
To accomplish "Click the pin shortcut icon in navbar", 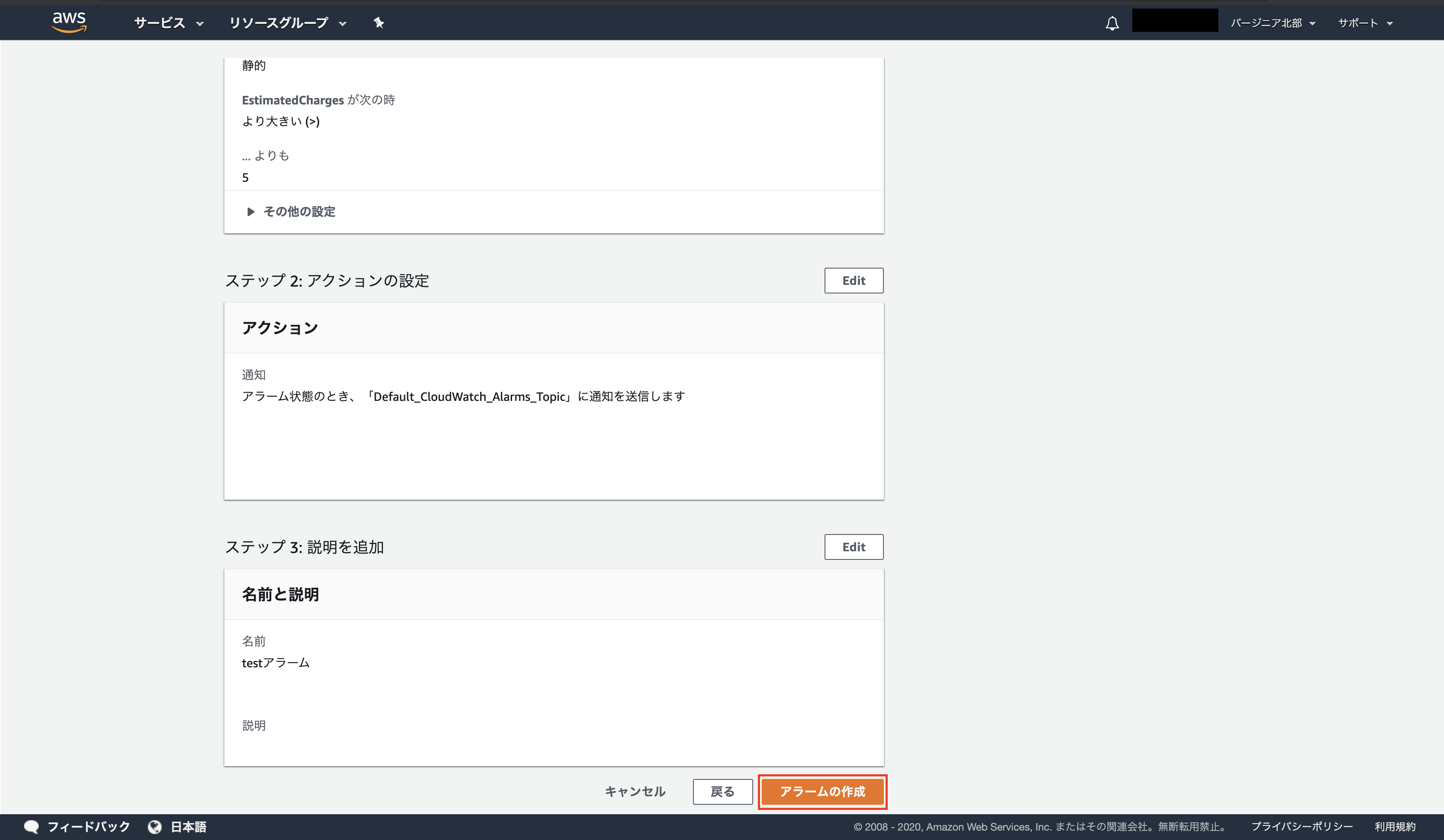I will coord(379,23).
